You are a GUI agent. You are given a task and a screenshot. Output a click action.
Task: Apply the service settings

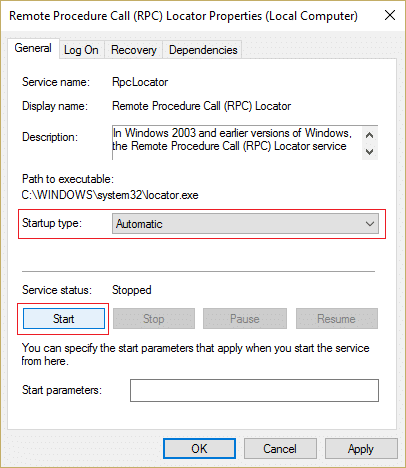[x=361, y=449]
